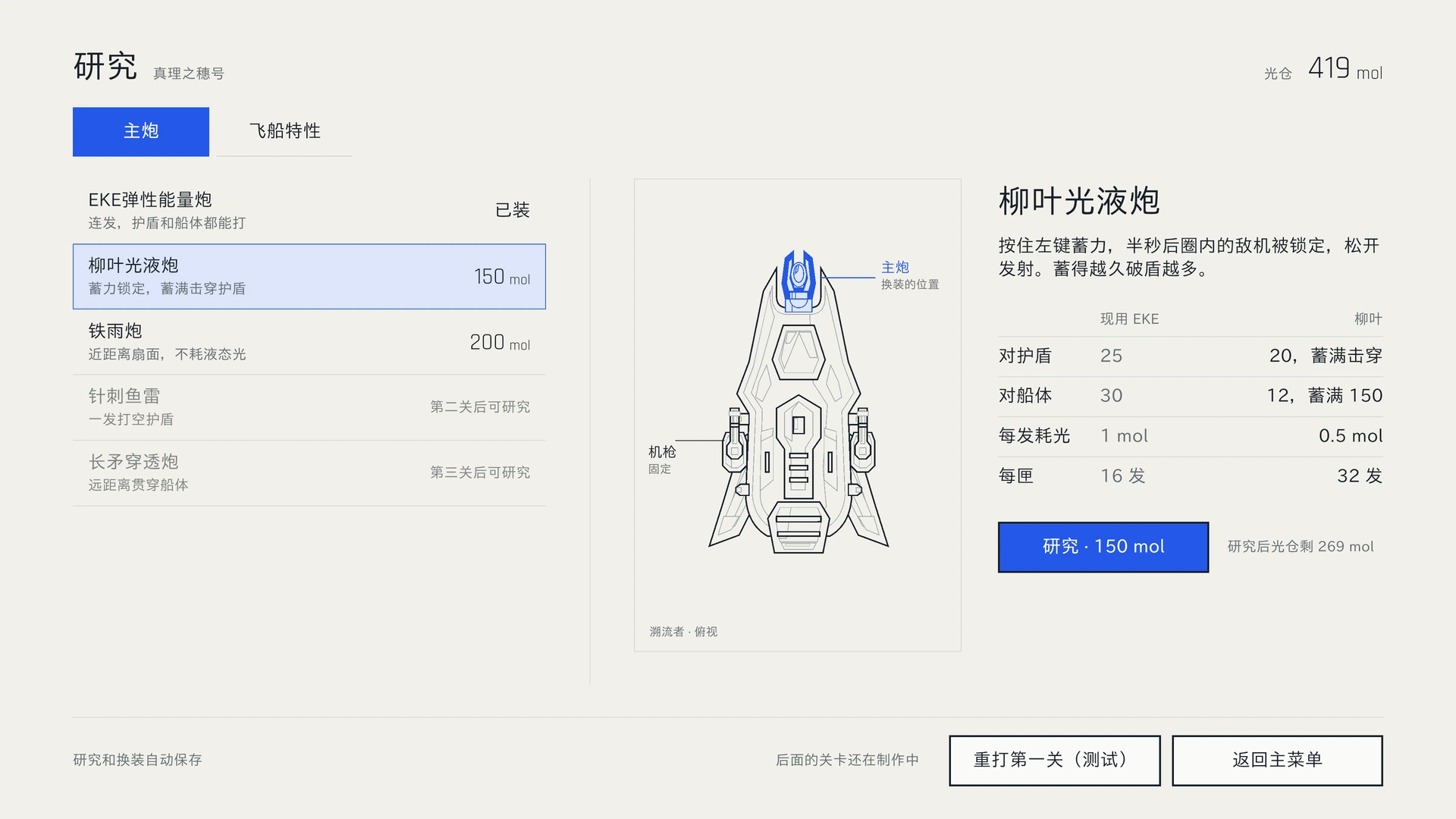
Task: Click the 对护盾 stat row label
Action: [x=1025, y=356]
